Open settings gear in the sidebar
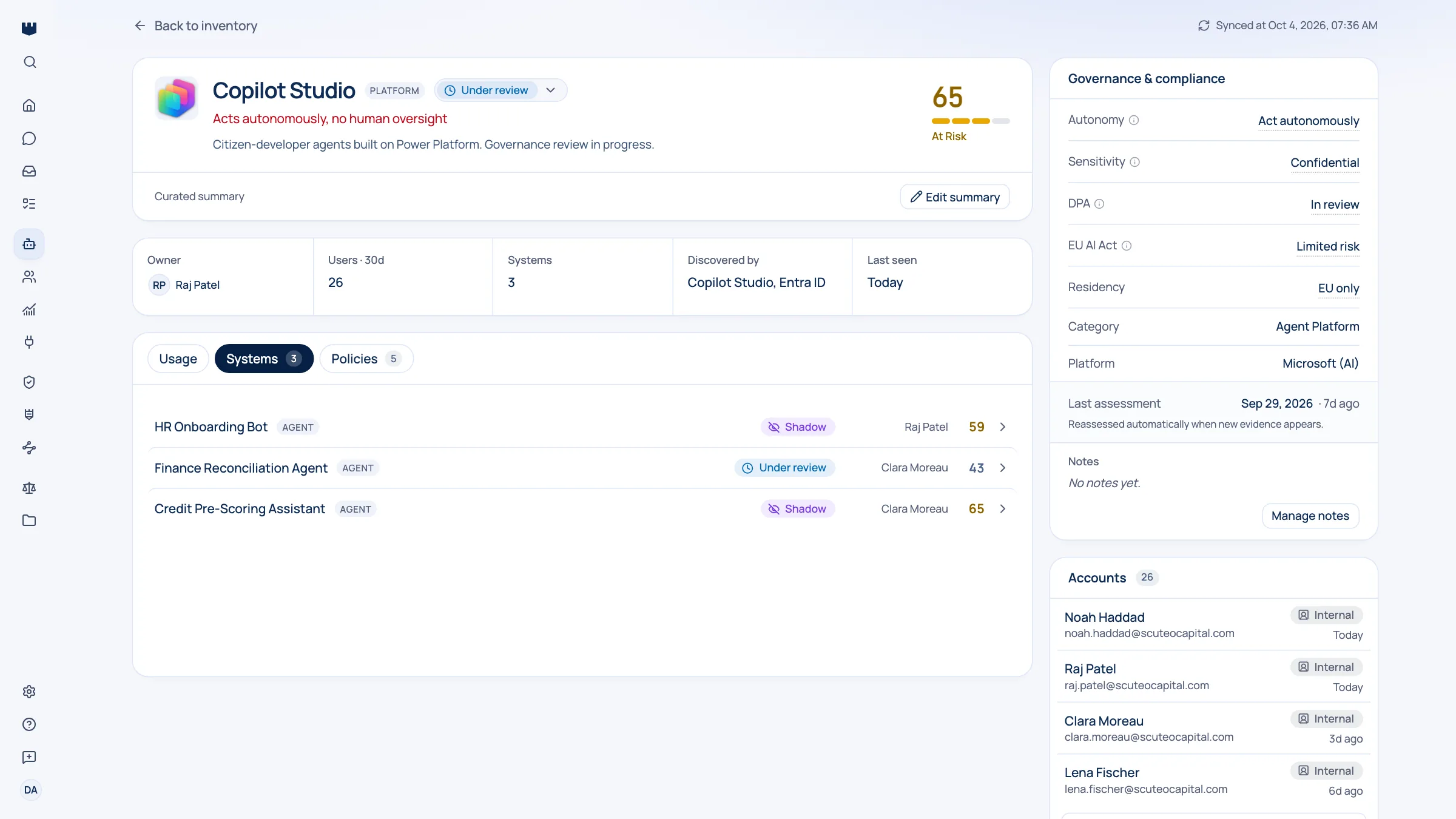Screen dimensions: 1456x819 tap(29, 692)
